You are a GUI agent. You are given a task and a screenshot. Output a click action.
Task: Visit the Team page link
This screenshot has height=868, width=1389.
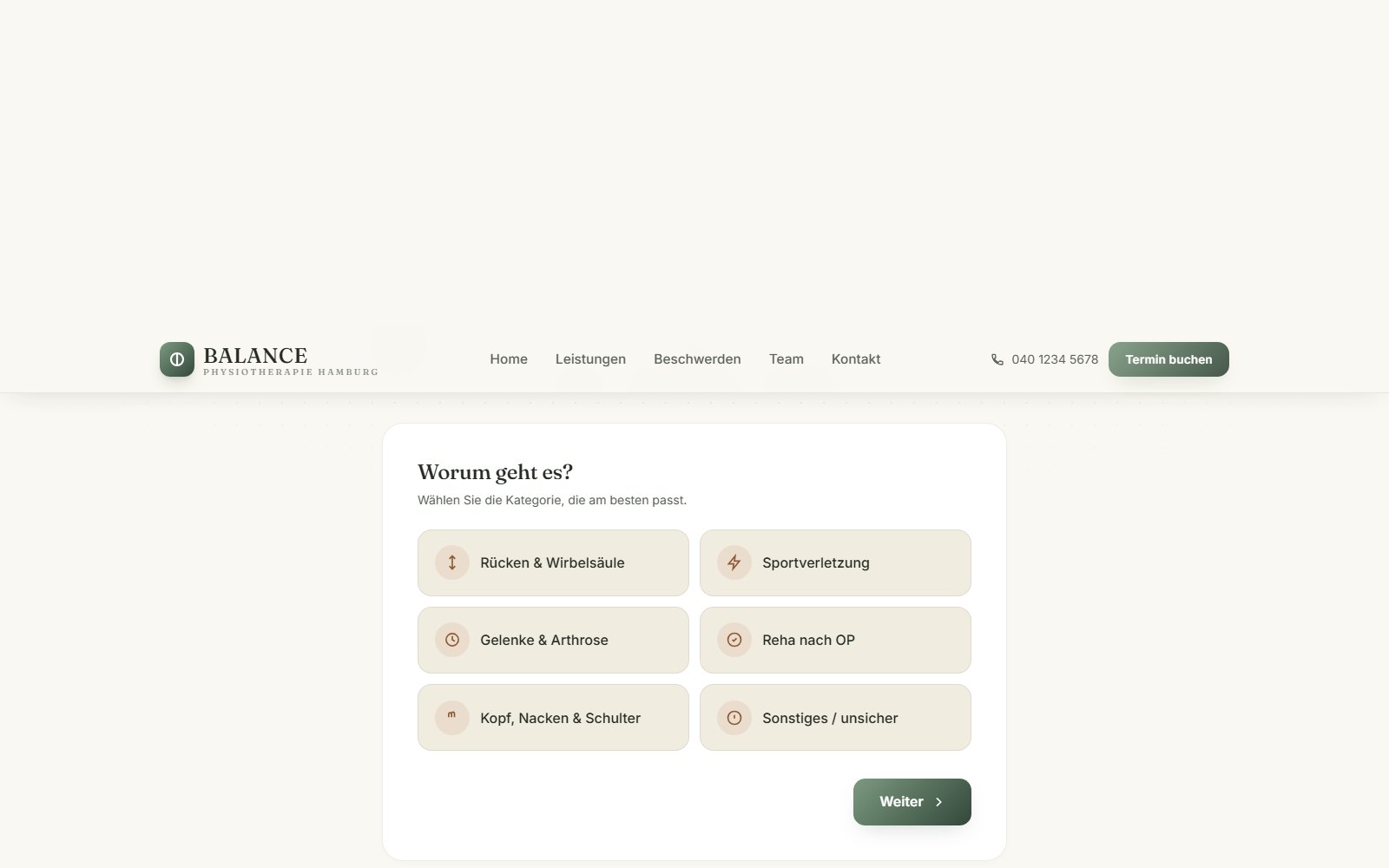[x=787, y=359]
